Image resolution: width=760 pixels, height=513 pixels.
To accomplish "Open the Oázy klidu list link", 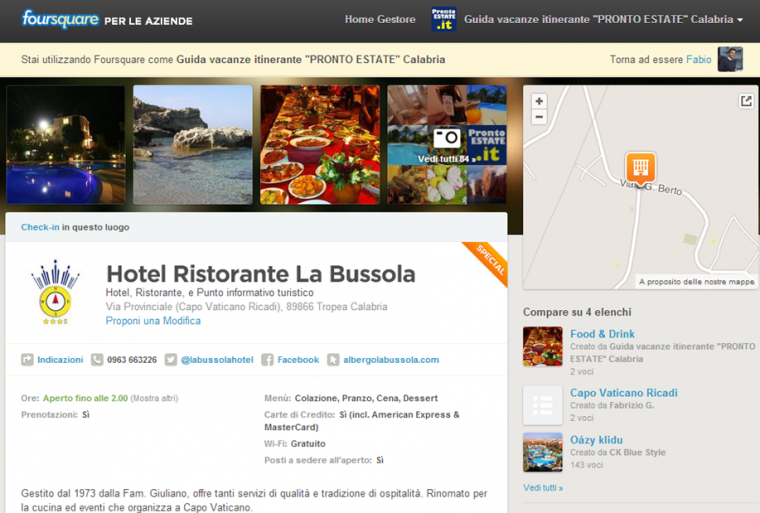I will pyautogui.click(x=596, y=440).
